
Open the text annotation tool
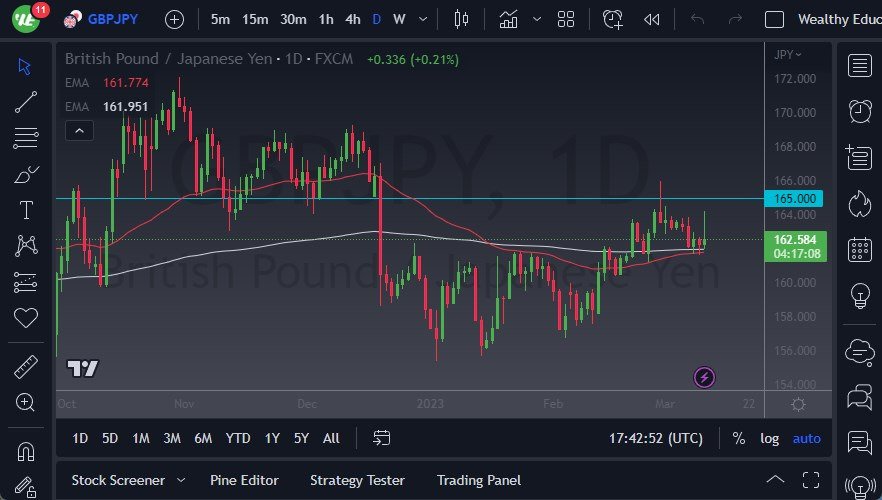26,210
